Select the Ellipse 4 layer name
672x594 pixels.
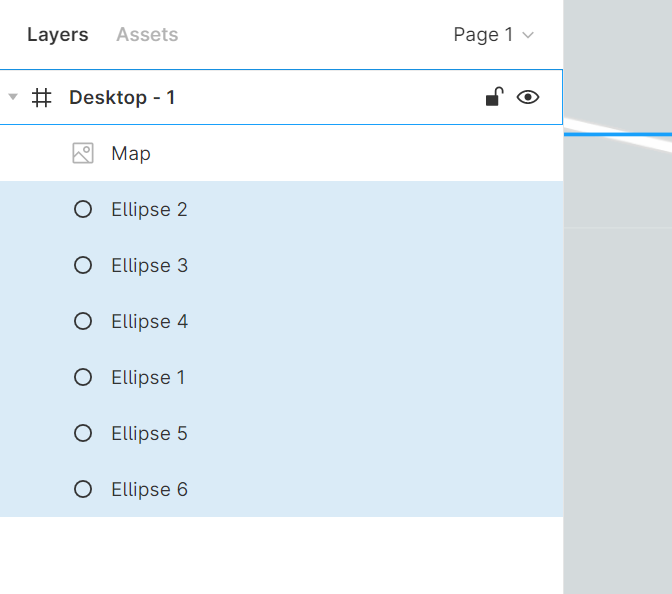(x=149, y=321)
